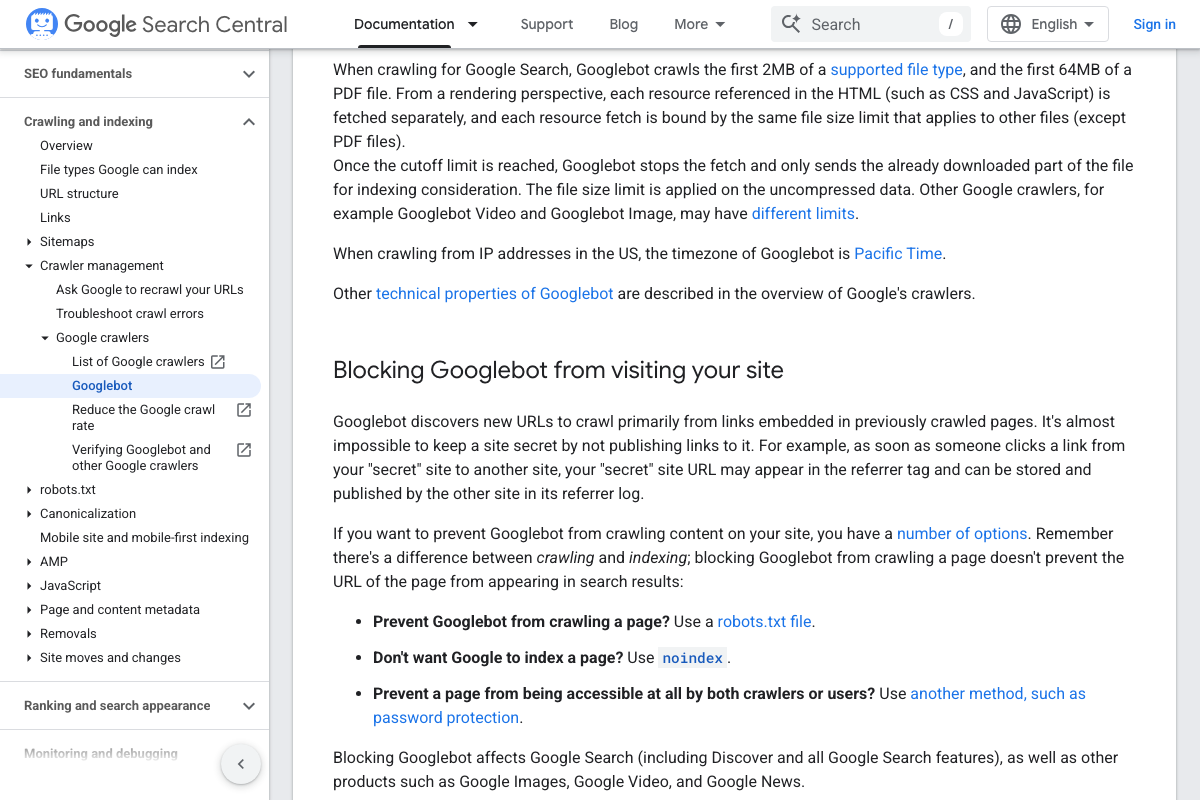Follow the Pacific Time link
The height and width of the screenshot is (800, 1200).
click(898, 254)
